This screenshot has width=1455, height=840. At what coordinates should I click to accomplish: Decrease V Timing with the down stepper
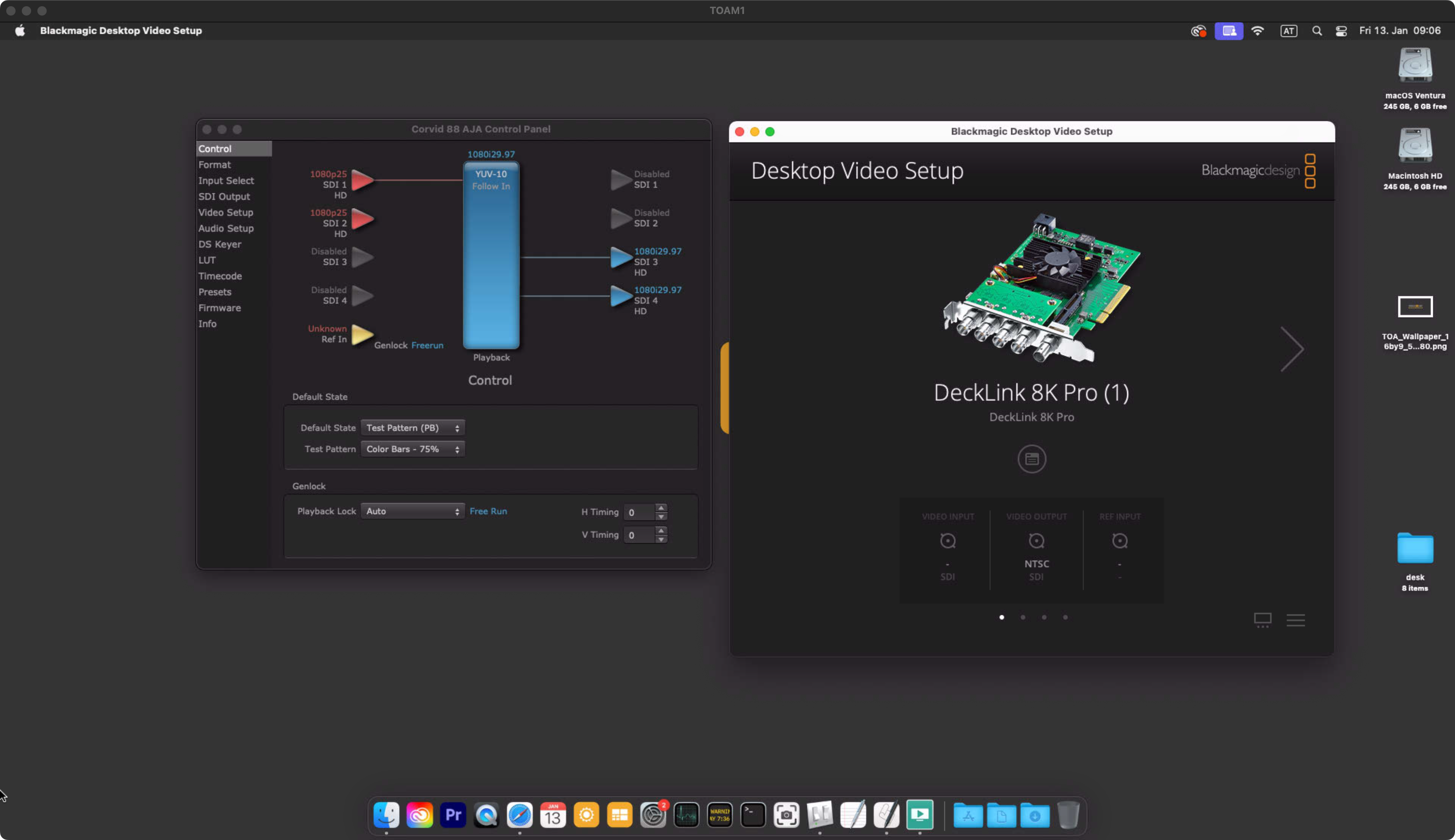661,540
